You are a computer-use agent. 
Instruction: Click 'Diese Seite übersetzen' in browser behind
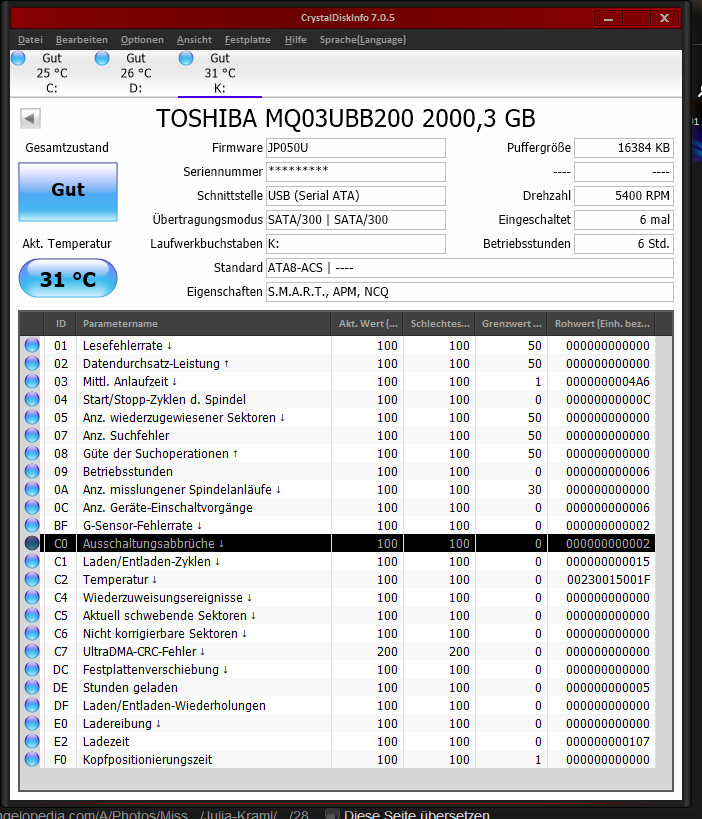(x=417, y=814)
